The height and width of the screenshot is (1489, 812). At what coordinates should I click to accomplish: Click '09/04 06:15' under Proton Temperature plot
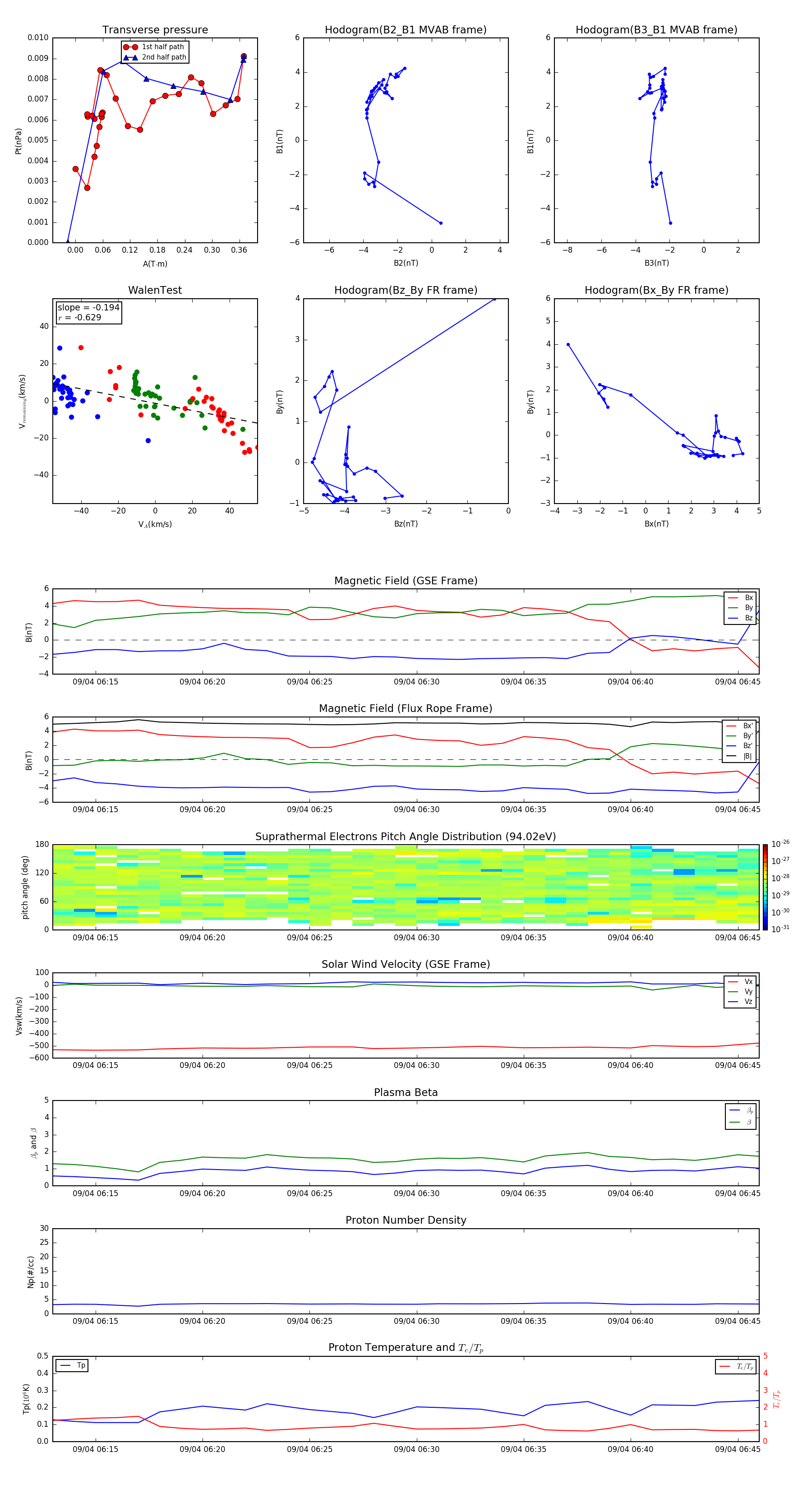click(95, 1449)
